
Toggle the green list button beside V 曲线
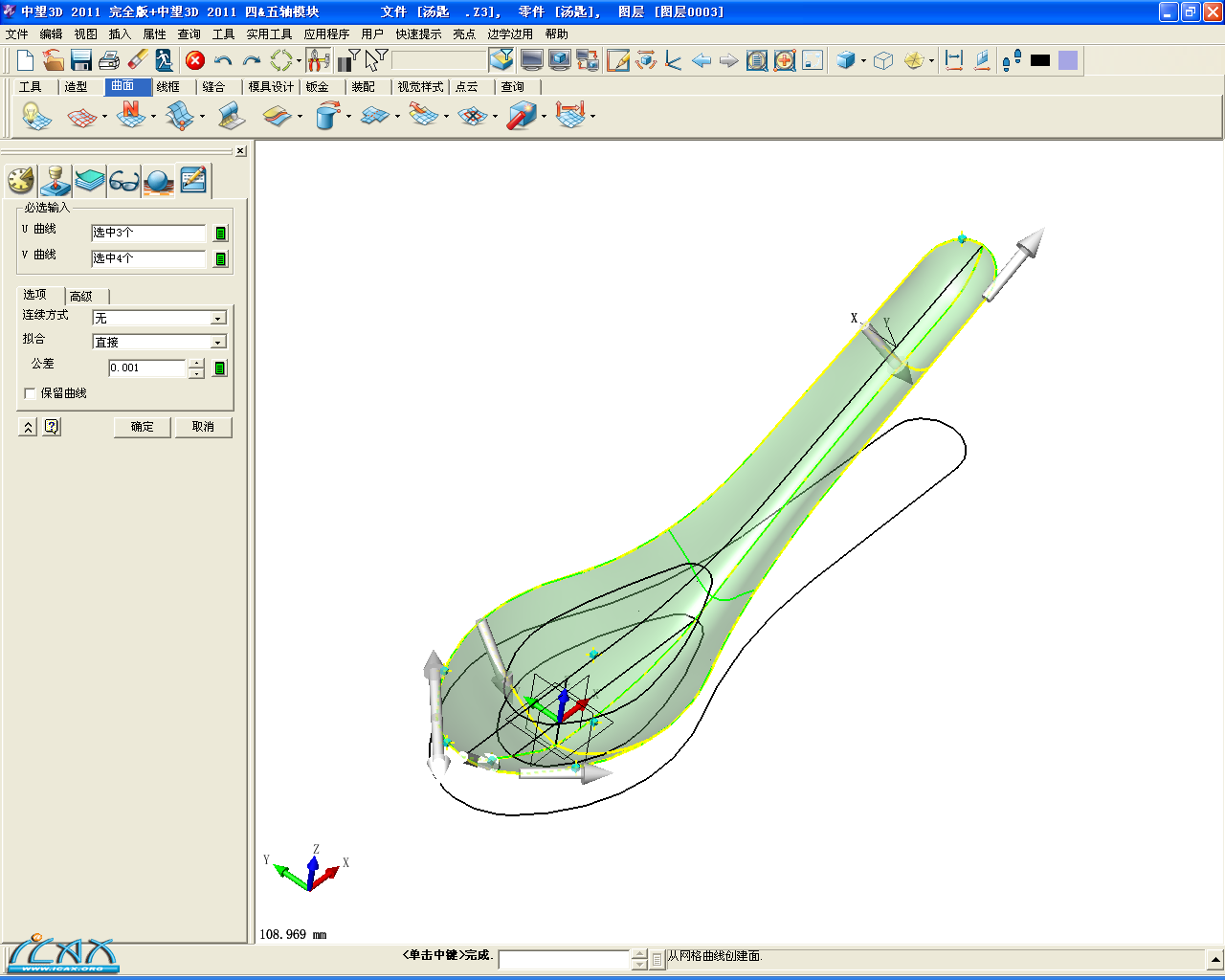[x=221, y=259]
